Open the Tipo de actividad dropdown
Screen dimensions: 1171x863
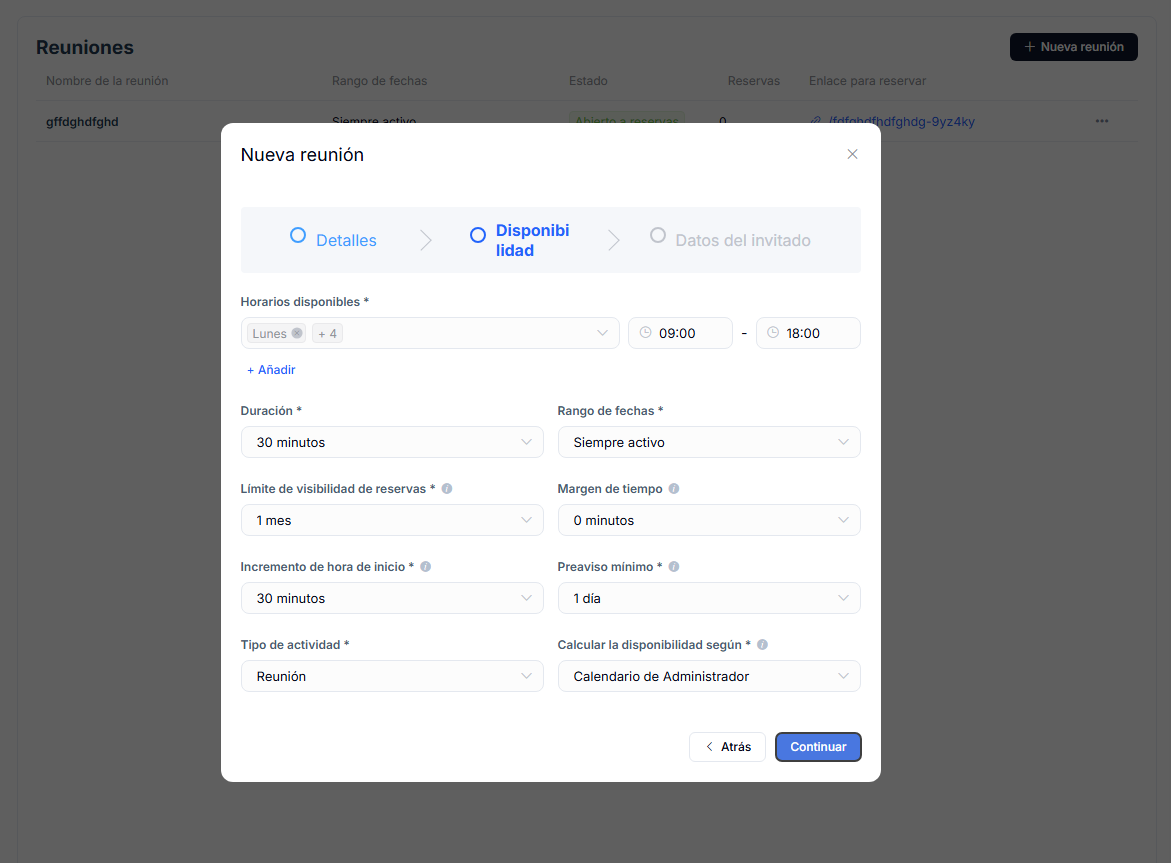[x=392, y=676]
